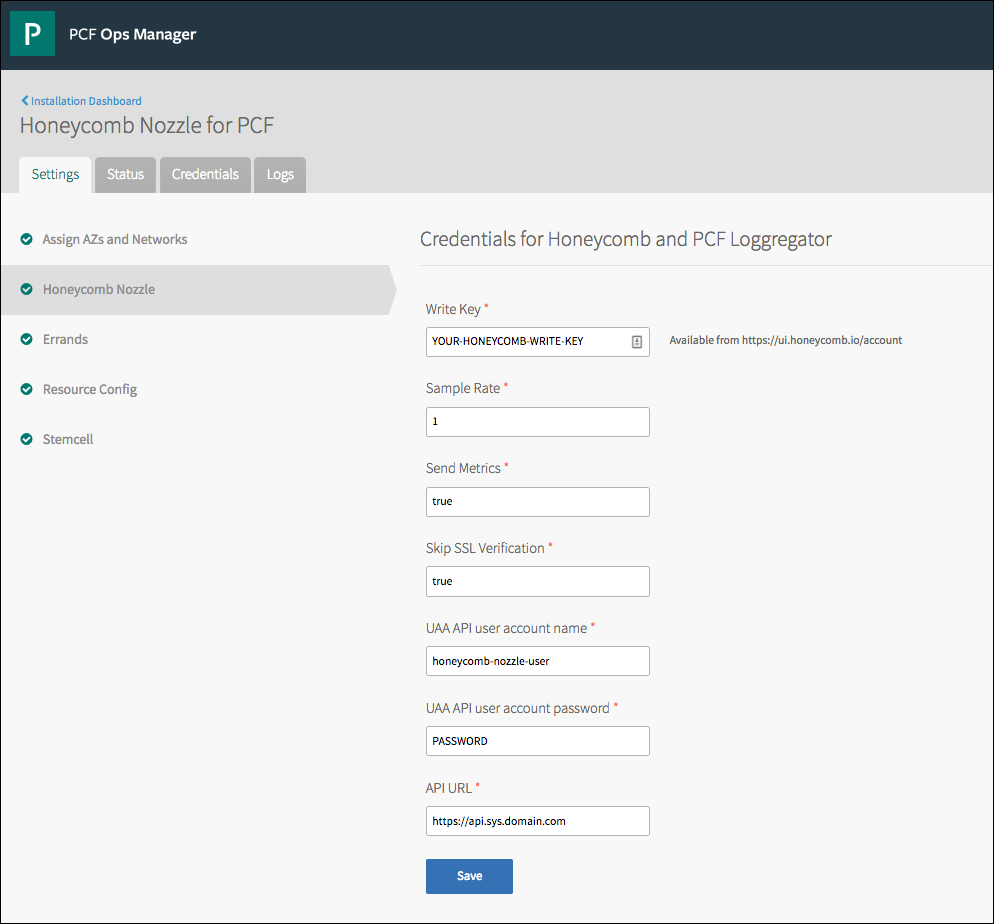Viewport: 994px width, 924px height.
Task: Click the 'Sample Rate' label
Action: (x=463, y=388)
